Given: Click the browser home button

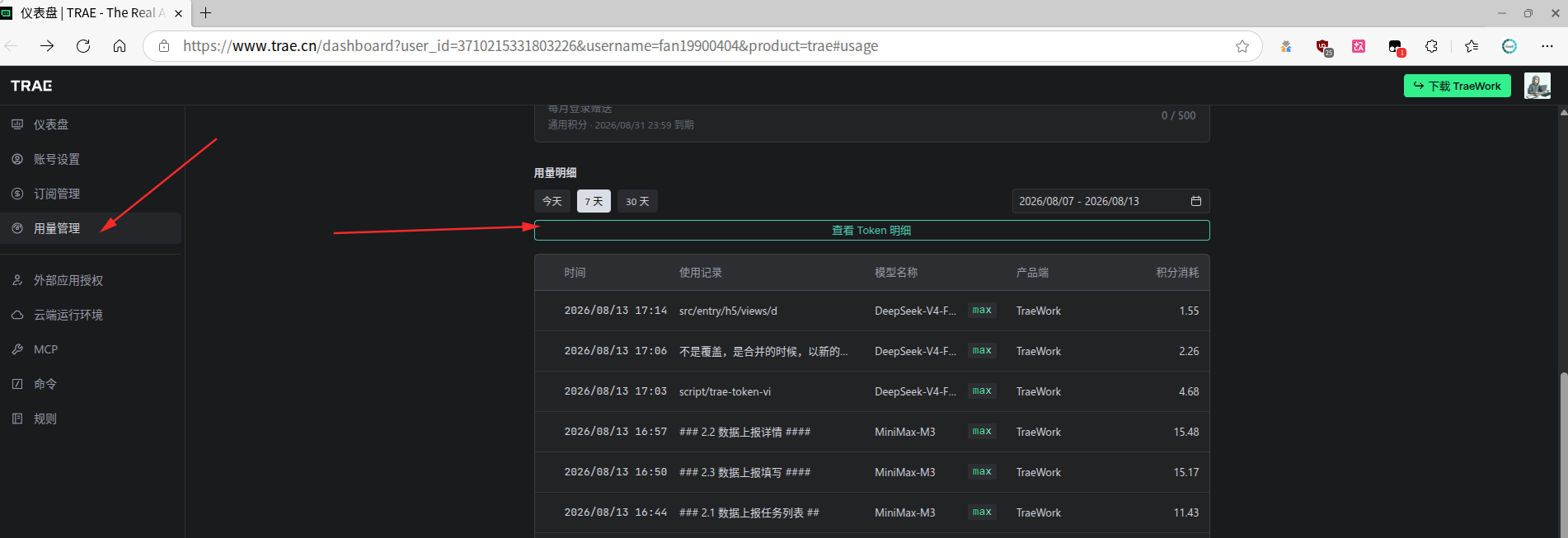Looking at the screenshot, I should [x=120, y=46].
